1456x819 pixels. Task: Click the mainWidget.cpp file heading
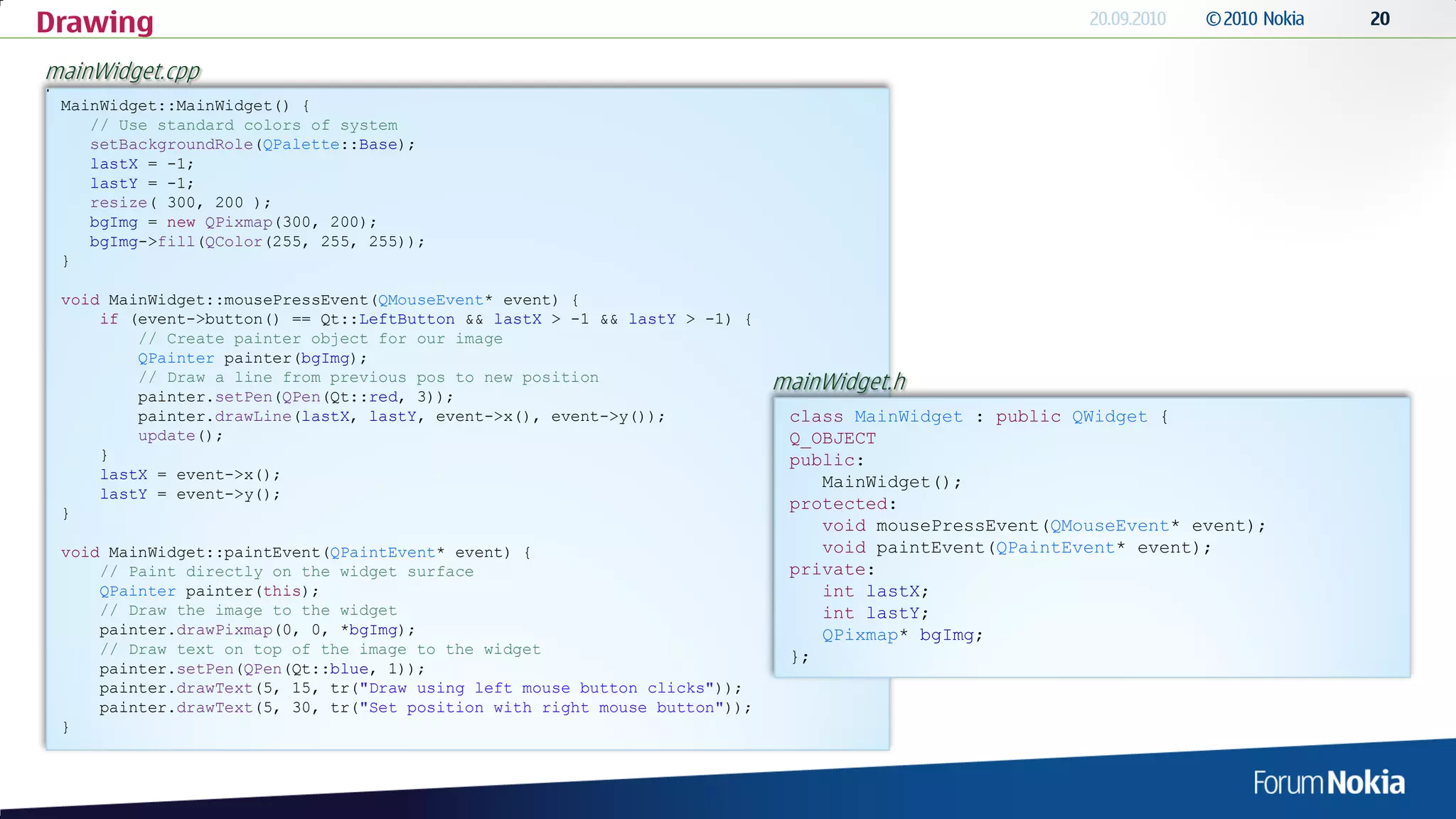[x=122, y=71]
